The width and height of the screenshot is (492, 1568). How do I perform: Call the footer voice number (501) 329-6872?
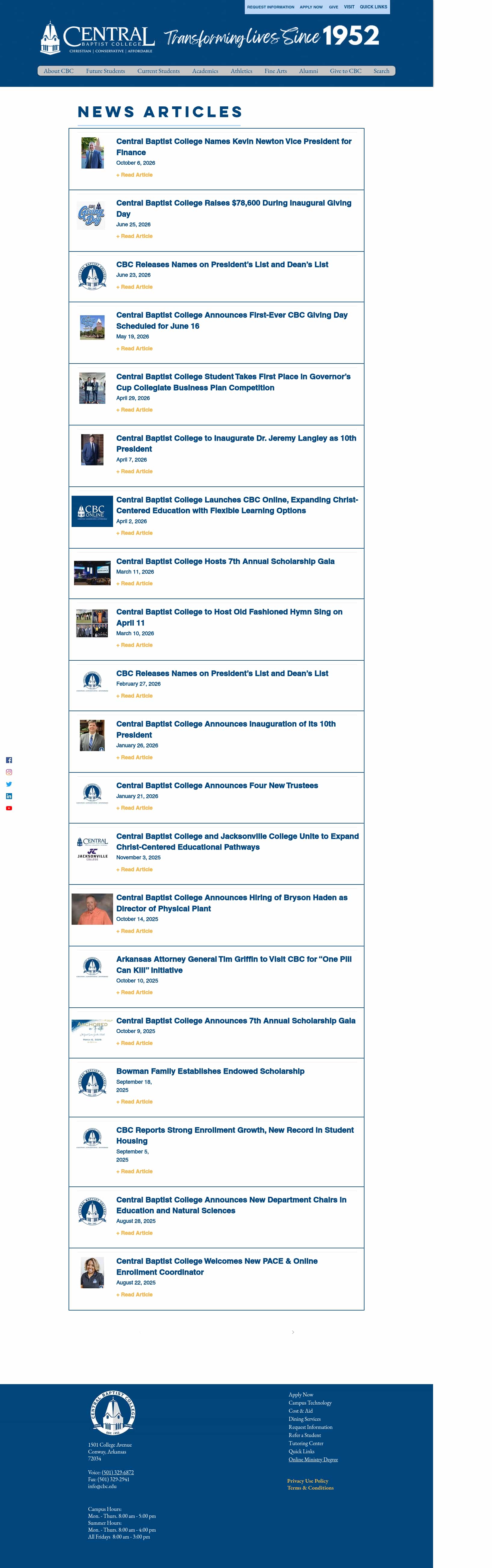coord(118,1472)
